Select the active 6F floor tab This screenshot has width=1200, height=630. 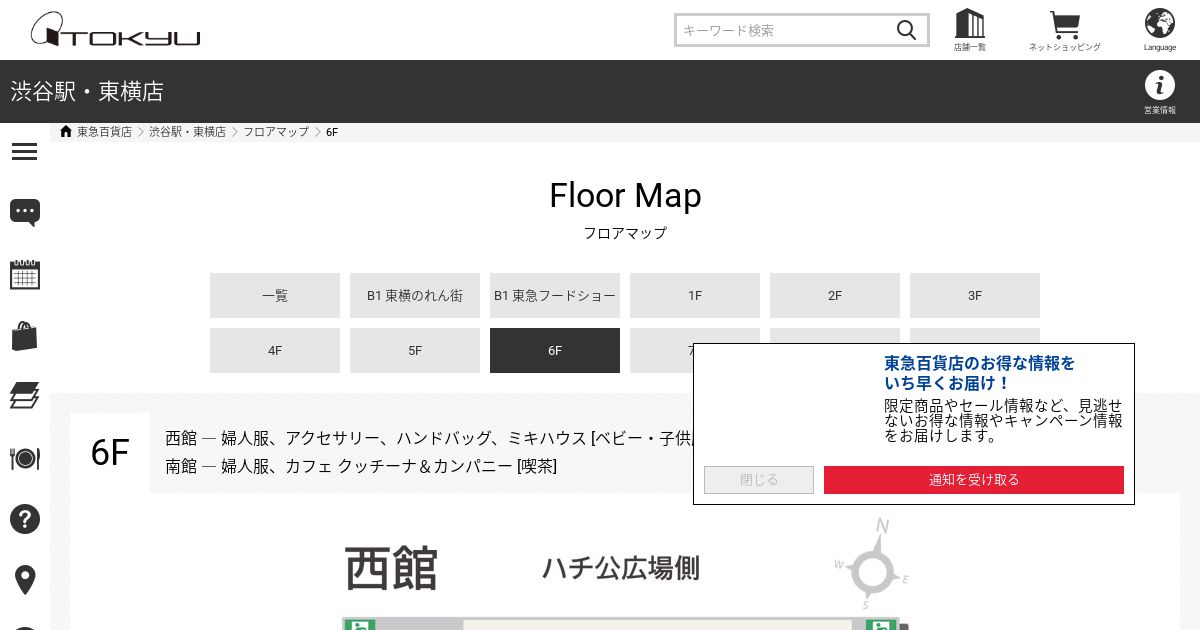point(555,350)
